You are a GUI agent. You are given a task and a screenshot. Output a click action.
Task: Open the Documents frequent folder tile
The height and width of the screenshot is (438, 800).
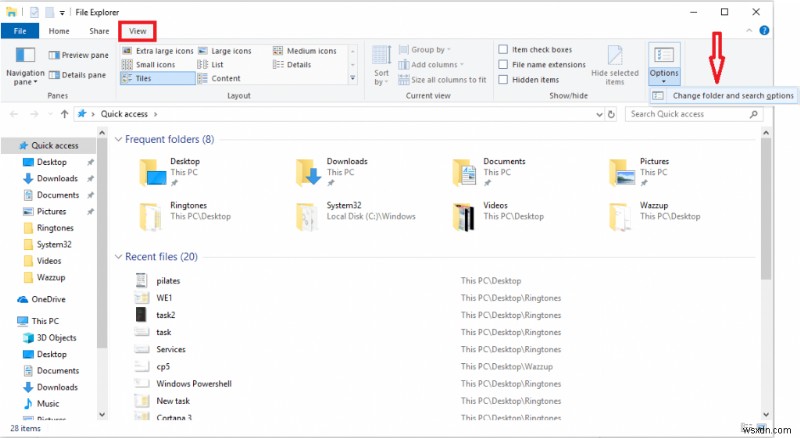489,172
